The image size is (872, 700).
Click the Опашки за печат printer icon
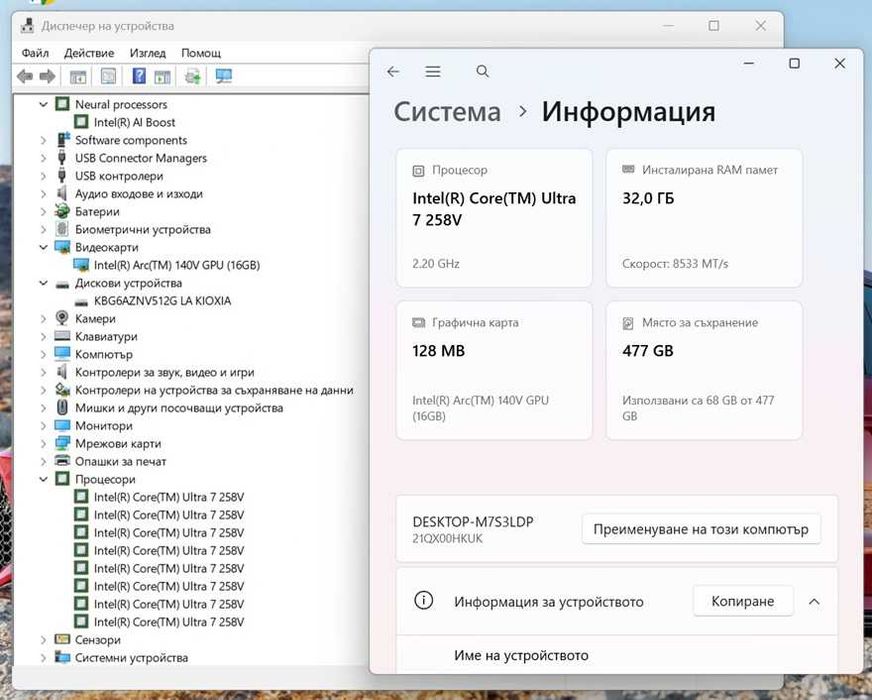coord(62,460)
